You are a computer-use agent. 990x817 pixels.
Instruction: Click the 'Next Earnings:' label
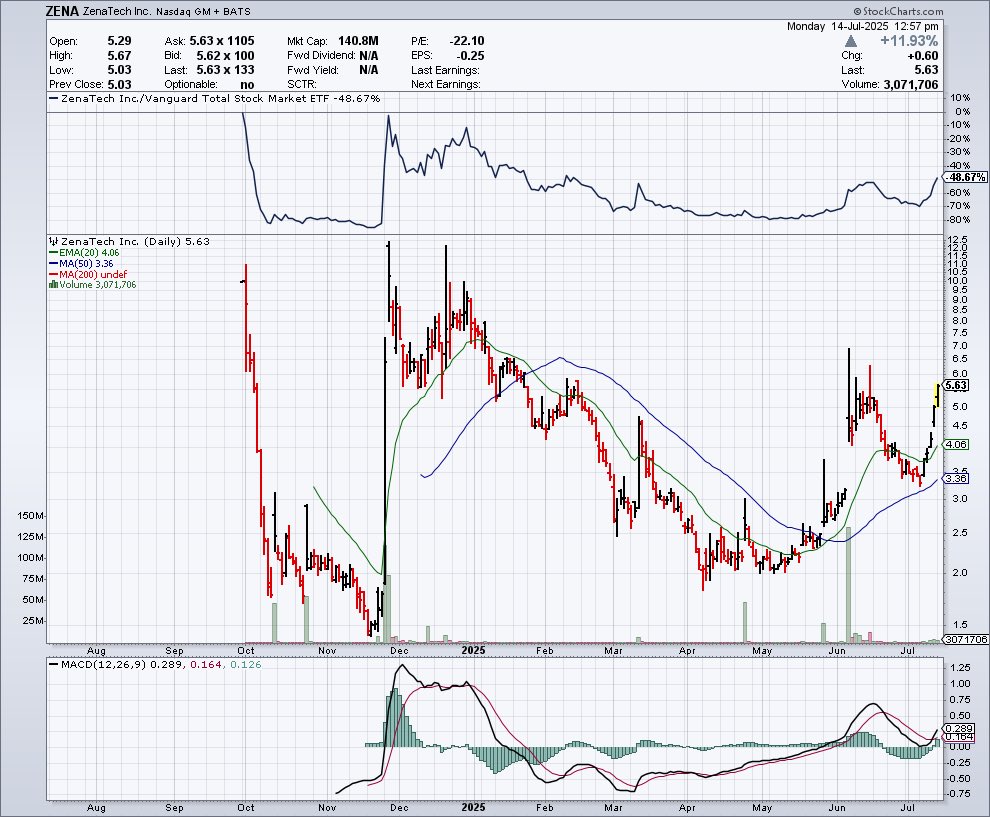pyautogui.click(x=446, y=85)
